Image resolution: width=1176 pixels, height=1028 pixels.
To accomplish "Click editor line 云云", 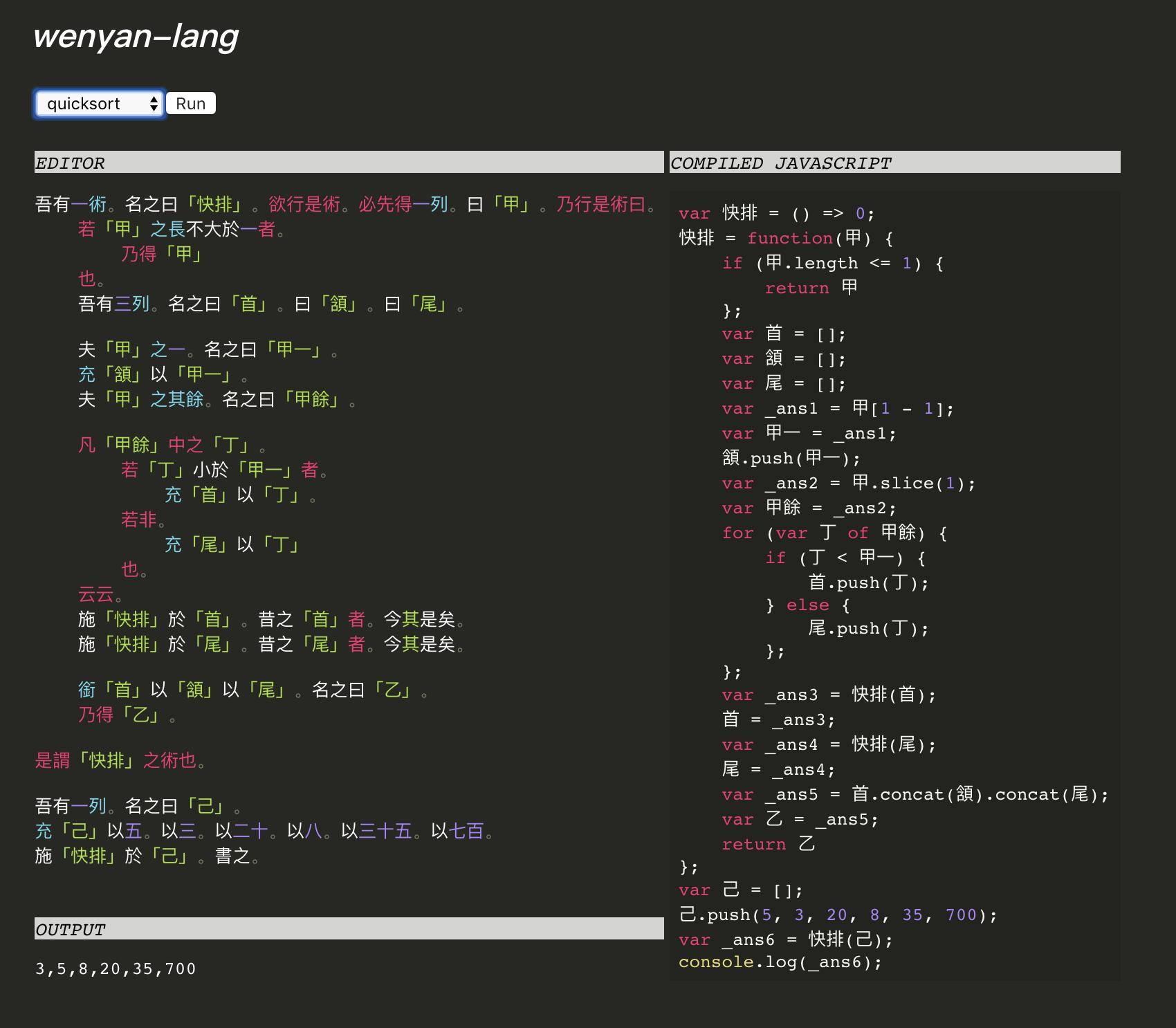I will point(100,594).
